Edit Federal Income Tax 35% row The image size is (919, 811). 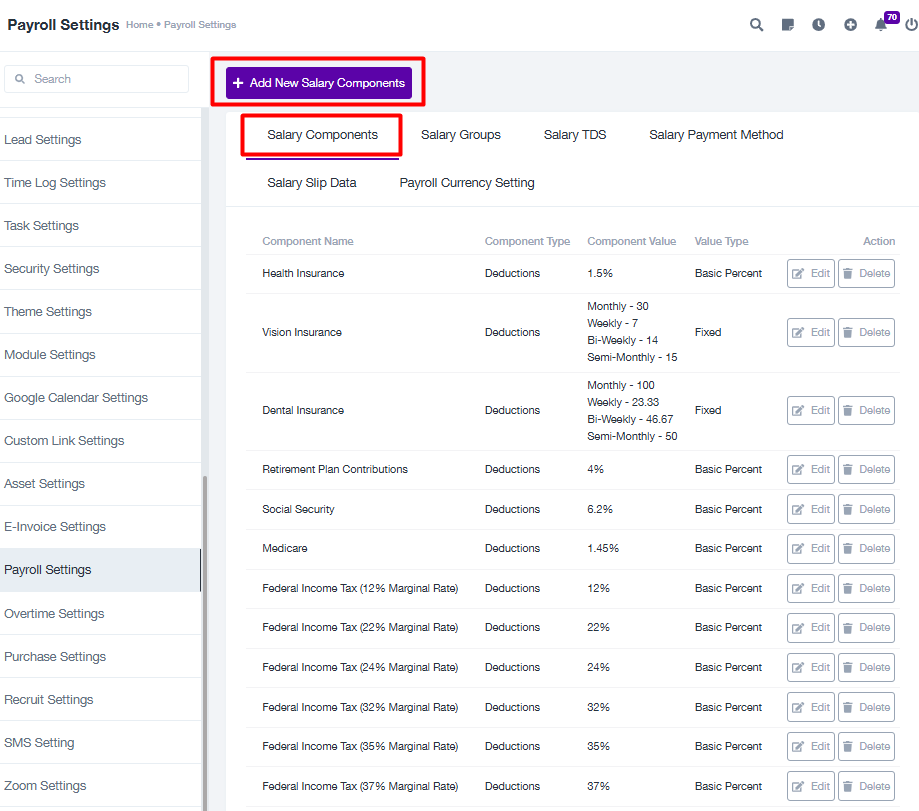click(811, 747)
